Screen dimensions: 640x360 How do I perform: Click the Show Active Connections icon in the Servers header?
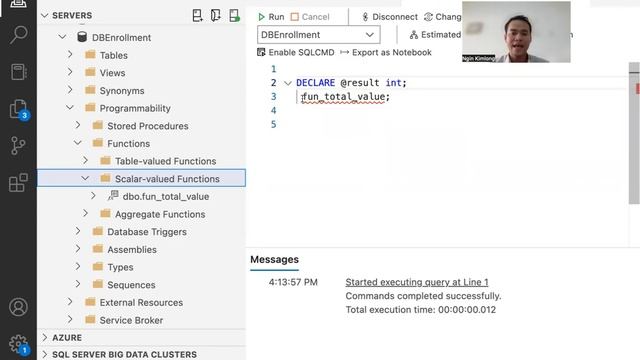click(234, 16)
